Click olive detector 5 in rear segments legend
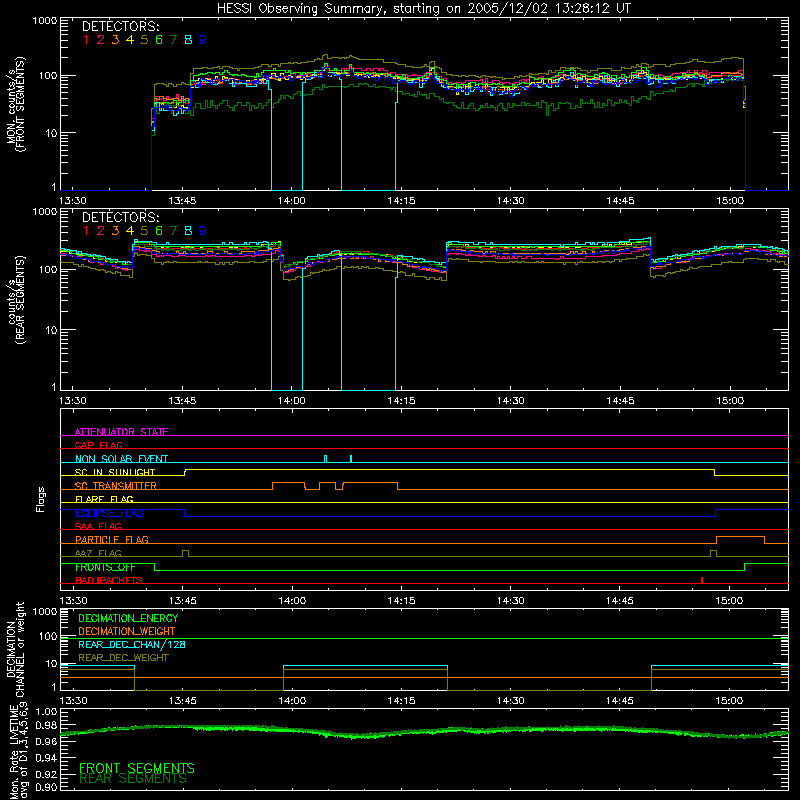800x800 pixels. coord(144,231)
